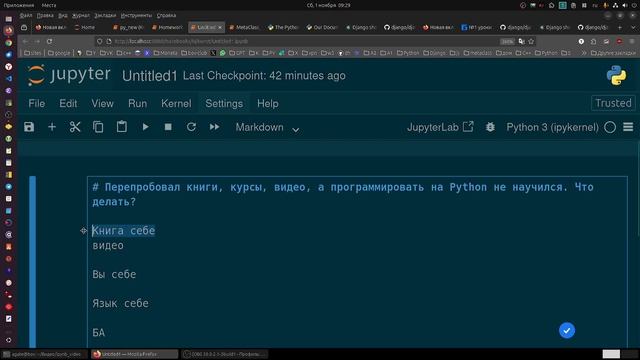Open the Kernel menu
Viewport: 640px width, 360px height.
pos(176,104)
